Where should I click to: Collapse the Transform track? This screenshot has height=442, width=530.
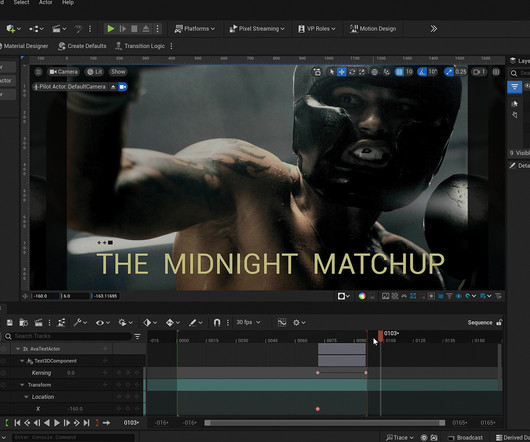click(22, 385)
